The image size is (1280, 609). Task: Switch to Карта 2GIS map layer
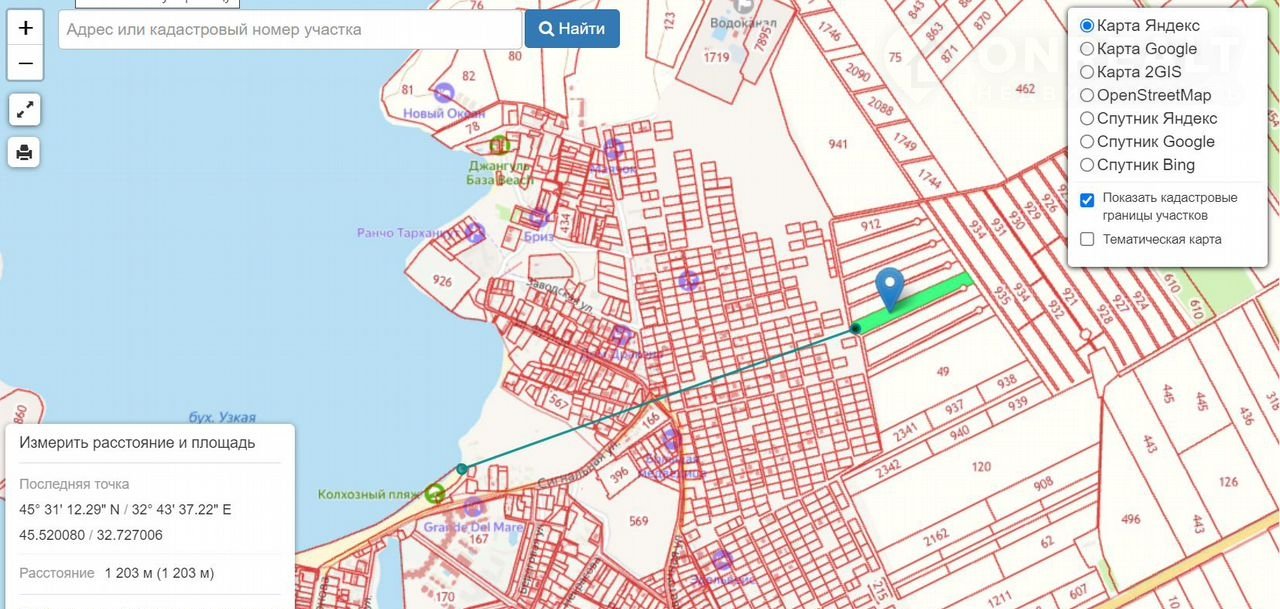click(x=1087, y=72)
